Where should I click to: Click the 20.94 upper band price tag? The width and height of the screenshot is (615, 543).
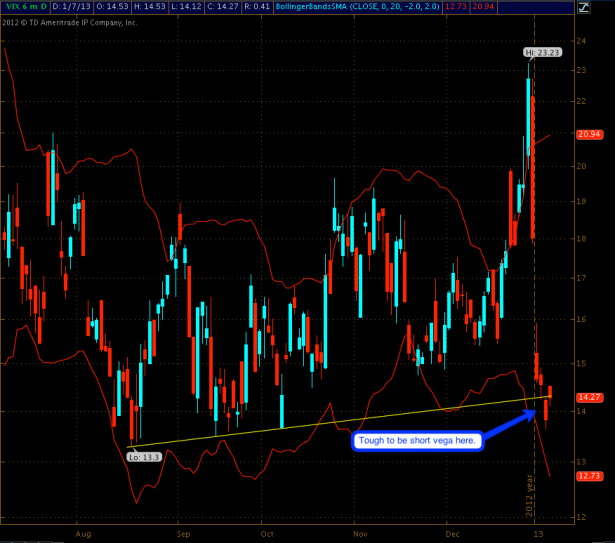pyautogui.click(x=588, y=134)
